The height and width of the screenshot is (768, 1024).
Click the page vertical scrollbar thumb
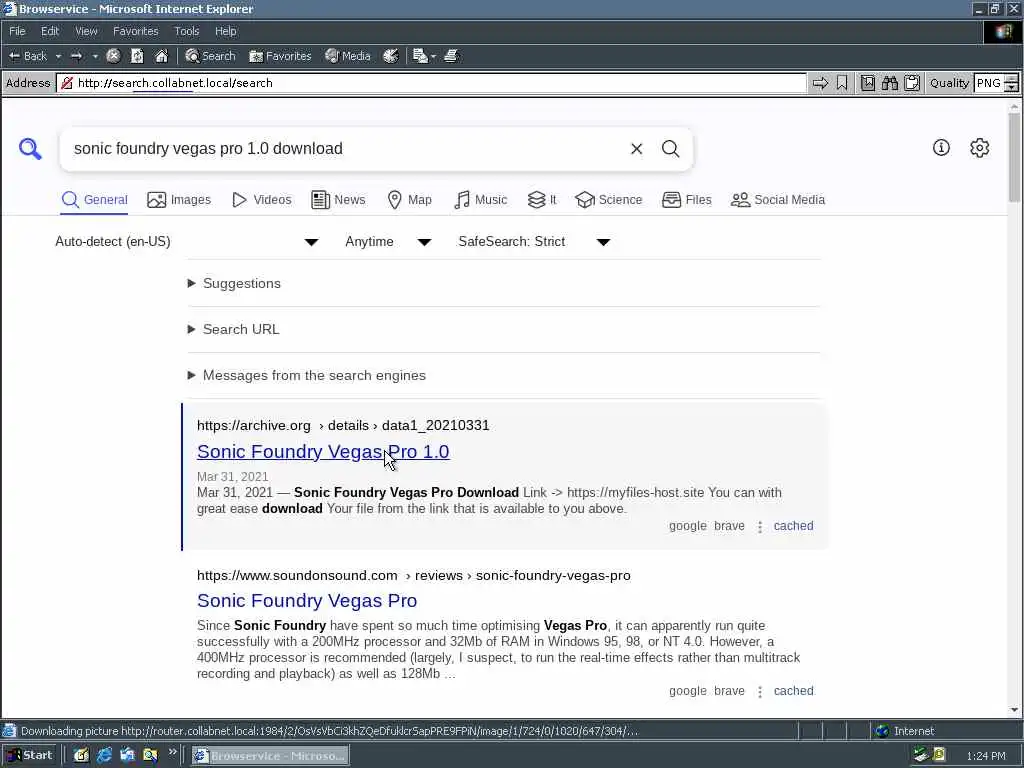tap(1014, 158)
